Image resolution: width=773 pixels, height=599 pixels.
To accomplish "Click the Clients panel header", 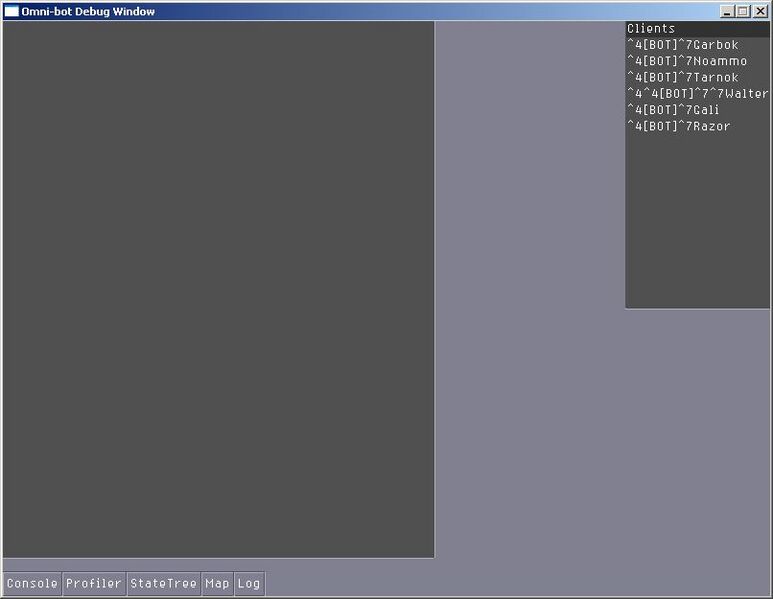I will tap(697, 29).
